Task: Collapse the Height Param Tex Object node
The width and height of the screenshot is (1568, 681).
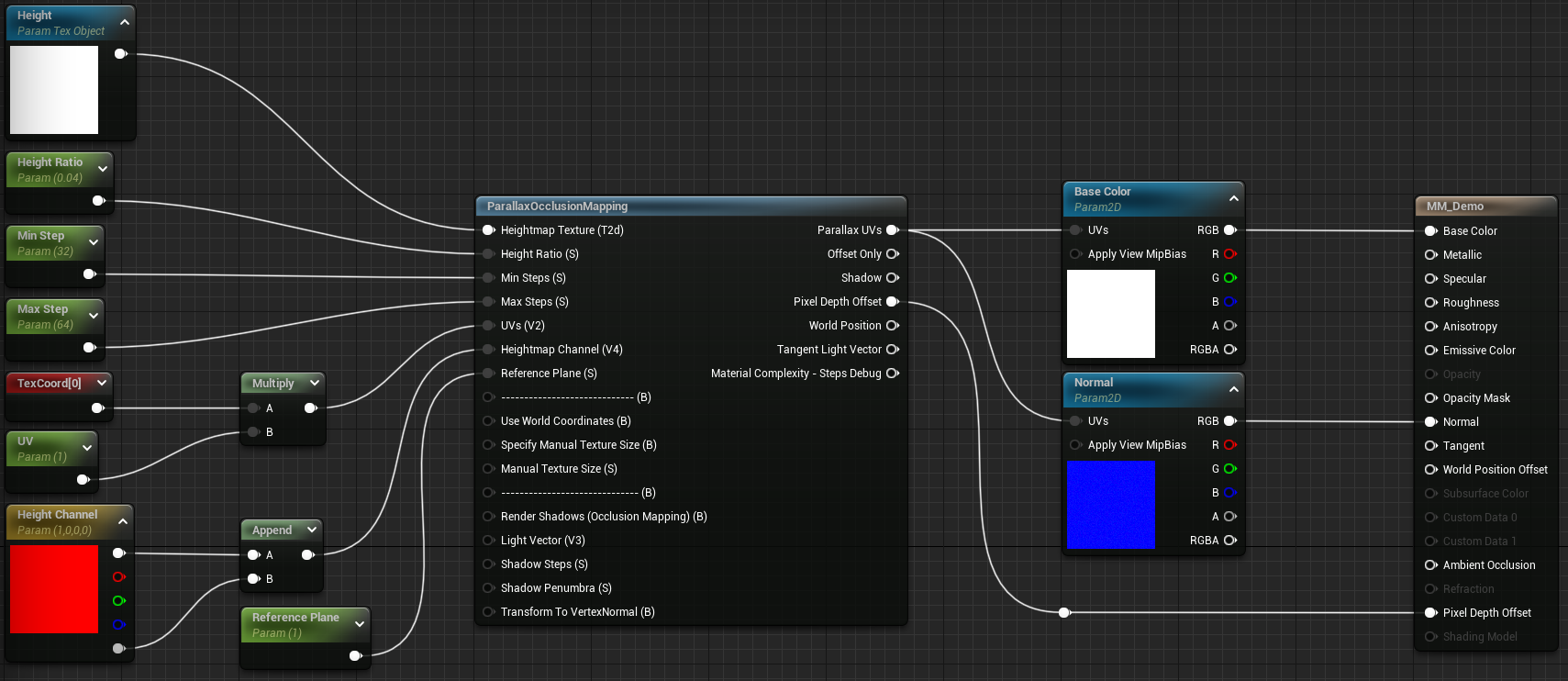Action: tap(125, 22)
